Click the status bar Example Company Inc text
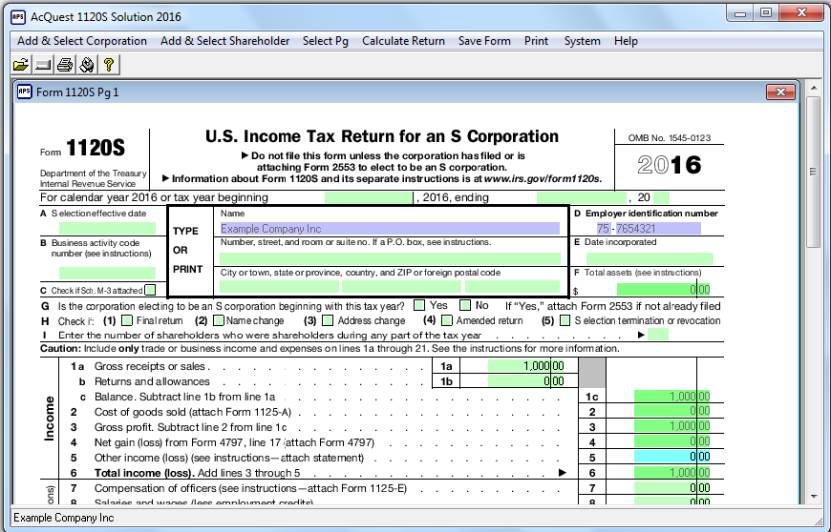This screenshot has height=532, width=831. click(64, 518)
